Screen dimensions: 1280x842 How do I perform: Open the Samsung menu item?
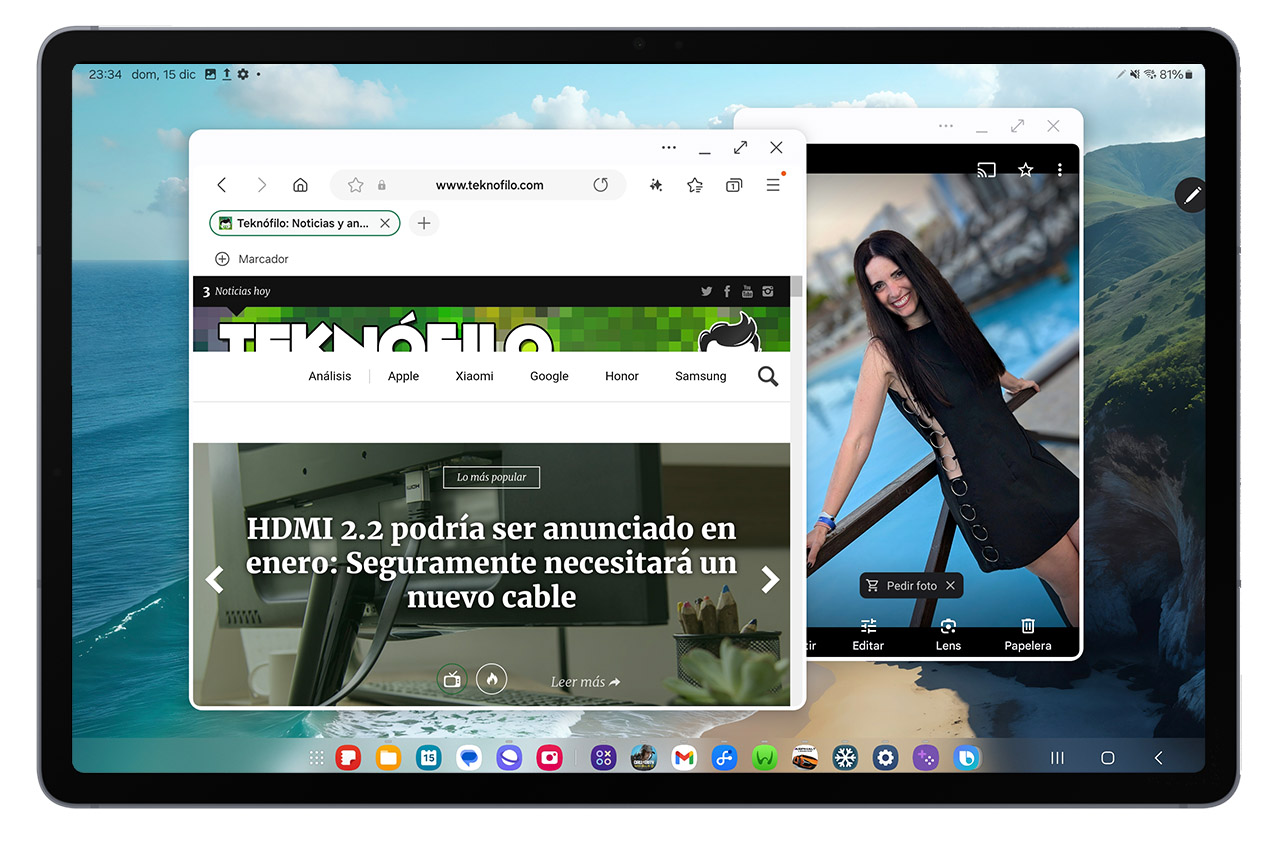pos(700,376)
